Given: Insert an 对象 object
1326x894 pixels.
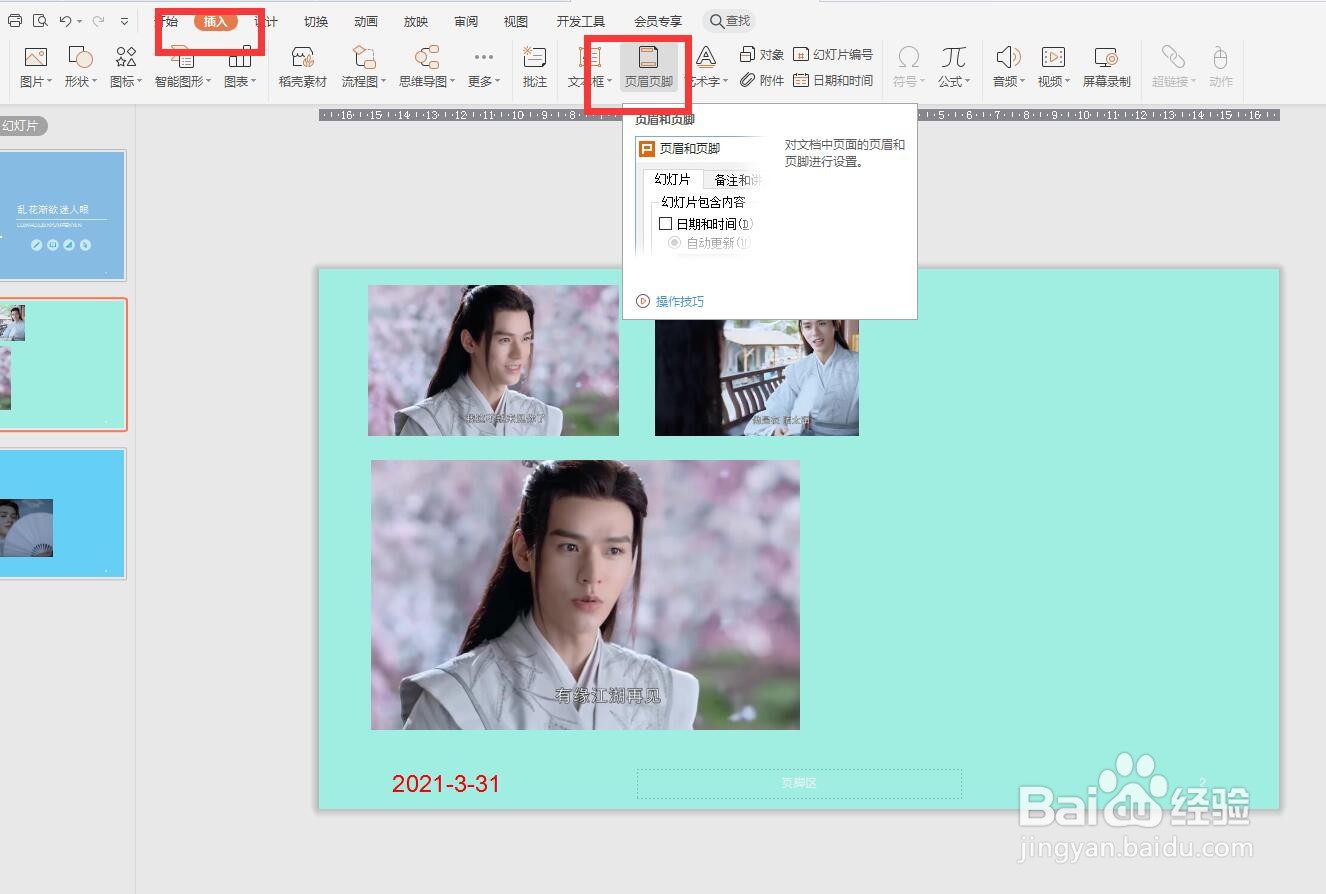Looking at the screenshot, I should tap(762, 55).
